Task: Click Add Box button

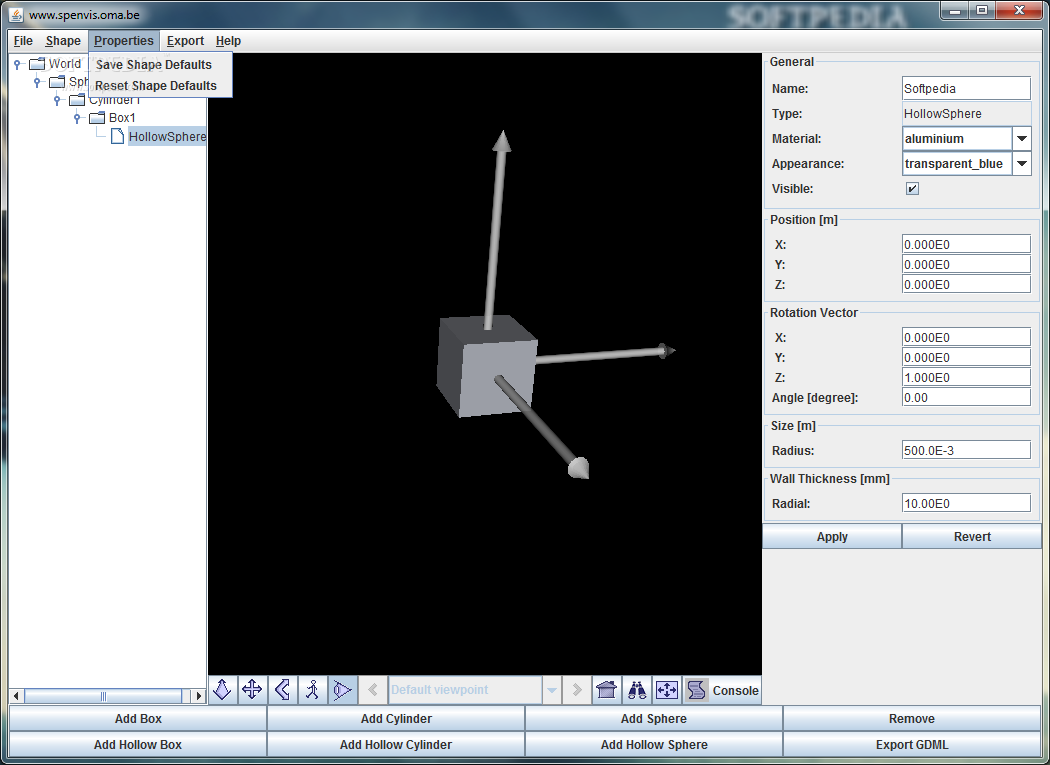Action: pos(138,719)
